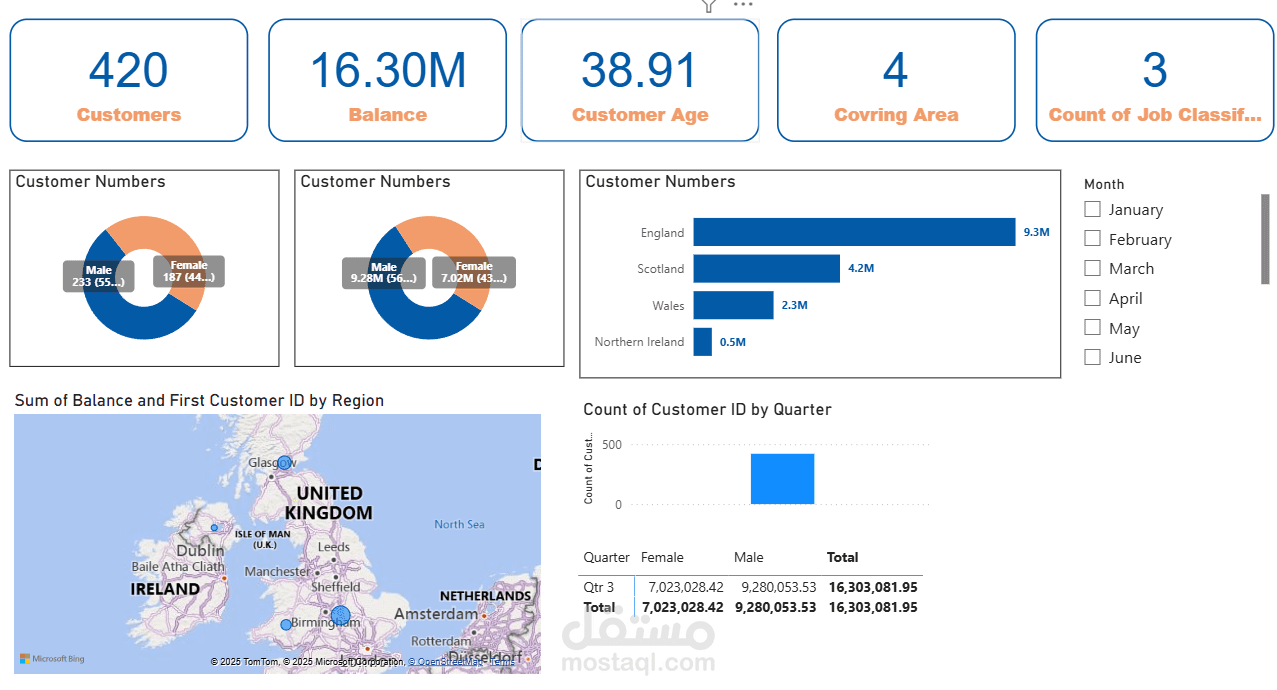Viewport: 1277px width, 690px height.
Task: Enable the May month filter
Action: point(1093,327)
